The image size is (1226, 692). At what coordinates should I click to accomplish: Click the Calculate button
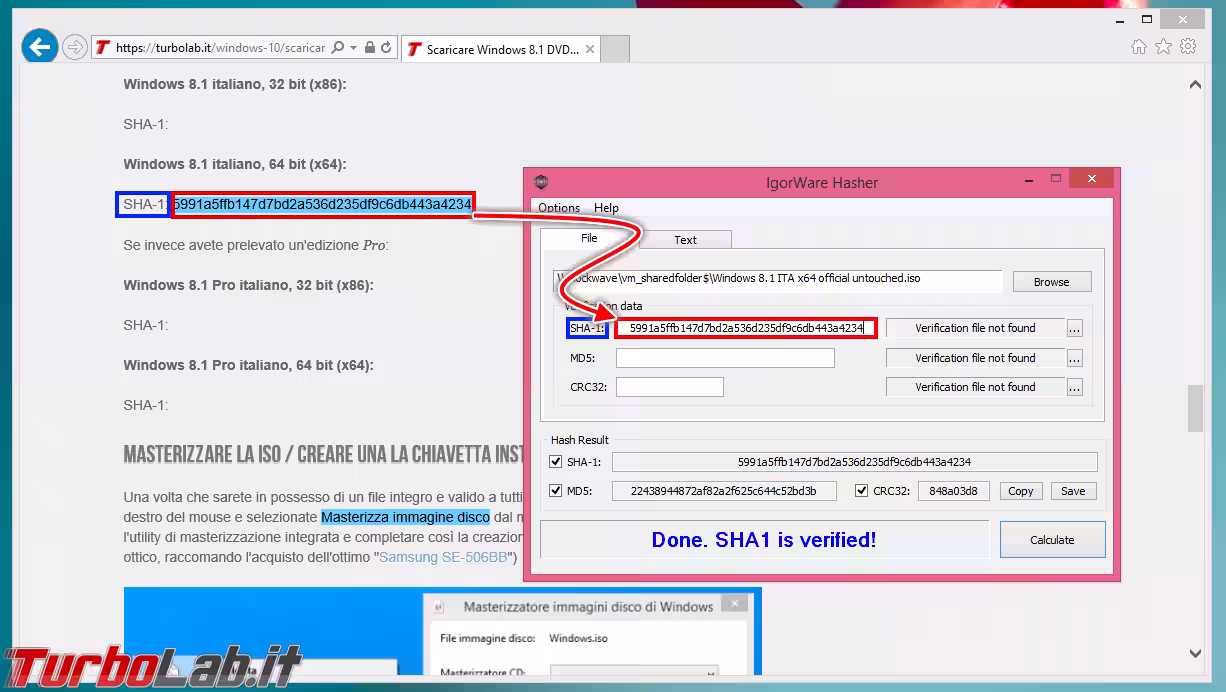[x=1052, y=539]
